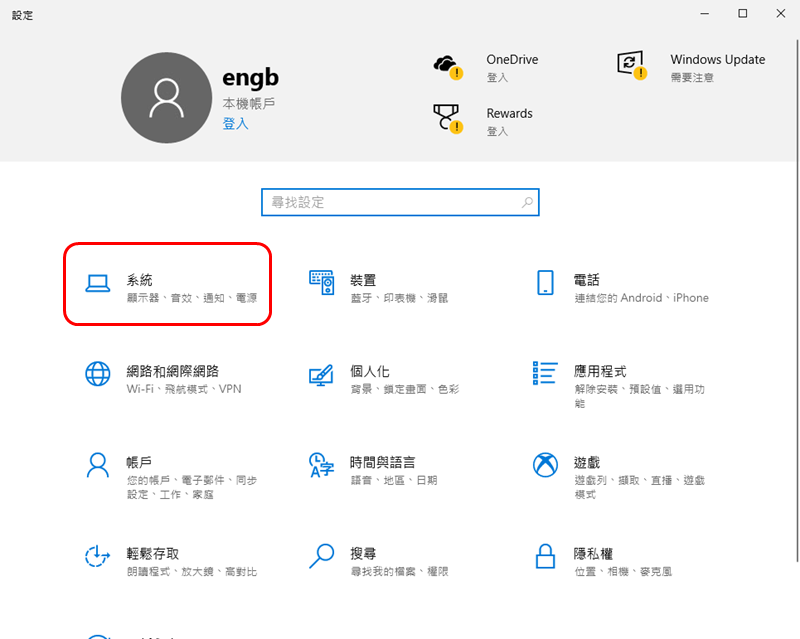This screenshot has width=800, height=639.
Task: Select the 裝置 settings title
Action: click(x=363, y=280)
